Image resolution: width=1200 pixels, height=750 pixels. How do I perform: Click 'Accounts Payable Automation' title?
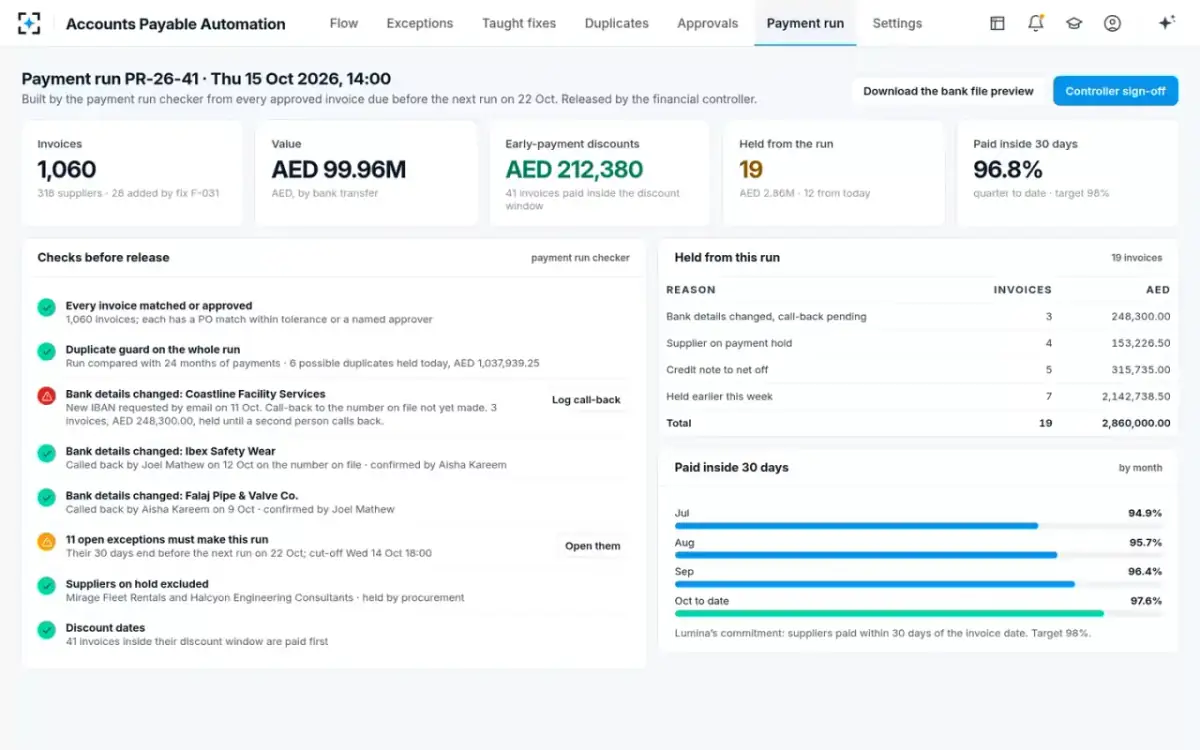click(175, 24)
